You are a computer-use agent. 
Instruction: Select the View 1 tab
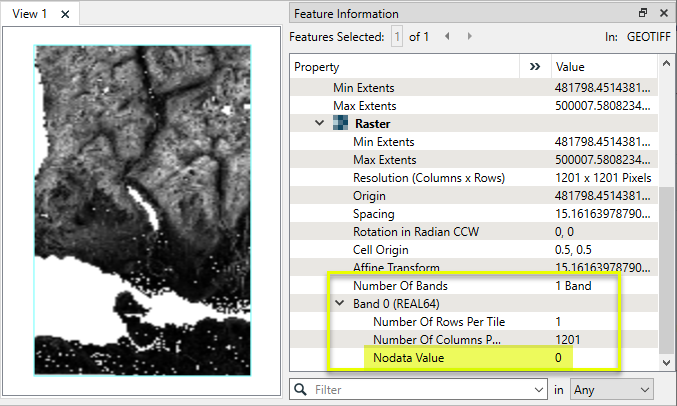(30, 14)
